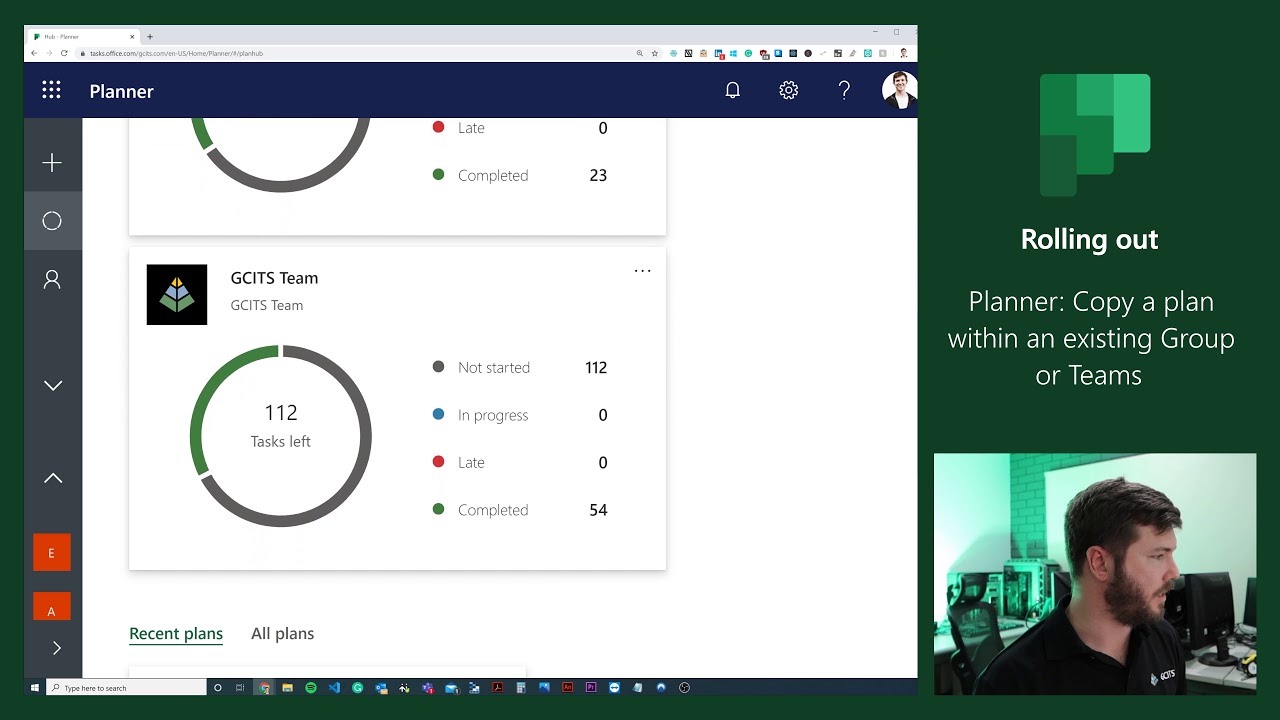This screenshot has height=720, width=1280.
Task: Open the notifications bell
Action: pos(733,91)
